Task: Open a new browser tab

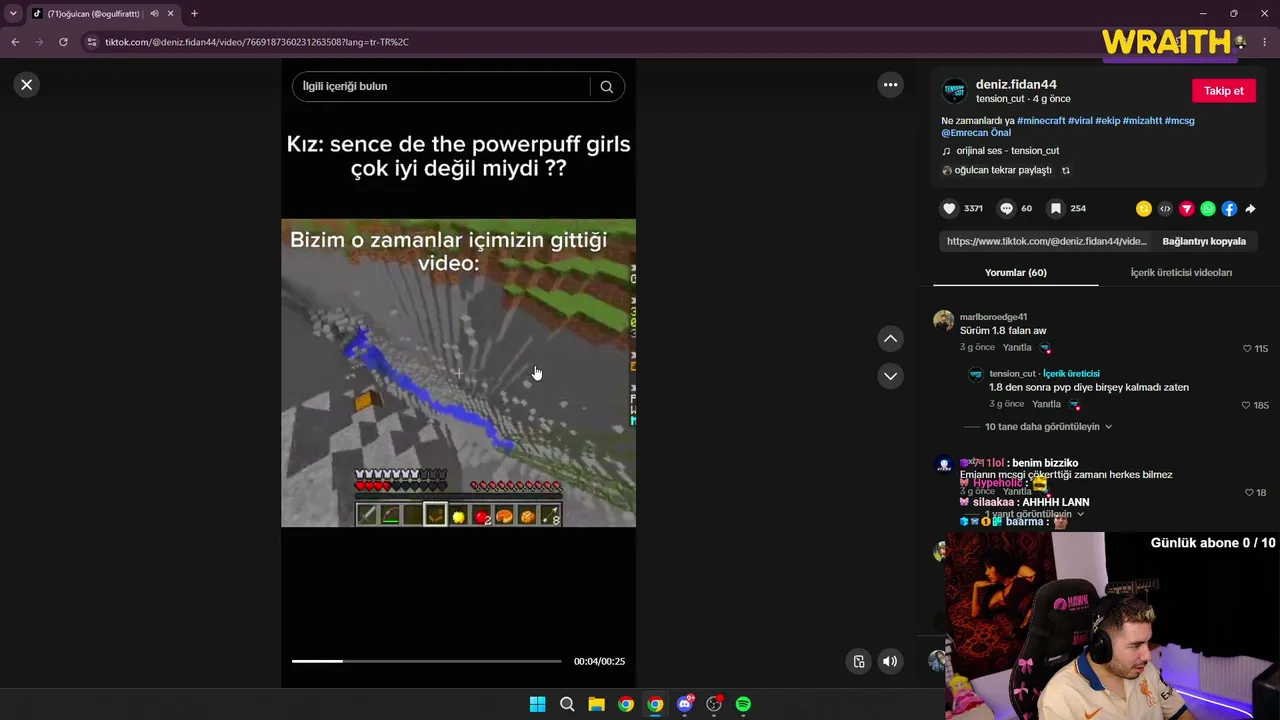Action: pos(194,14)
